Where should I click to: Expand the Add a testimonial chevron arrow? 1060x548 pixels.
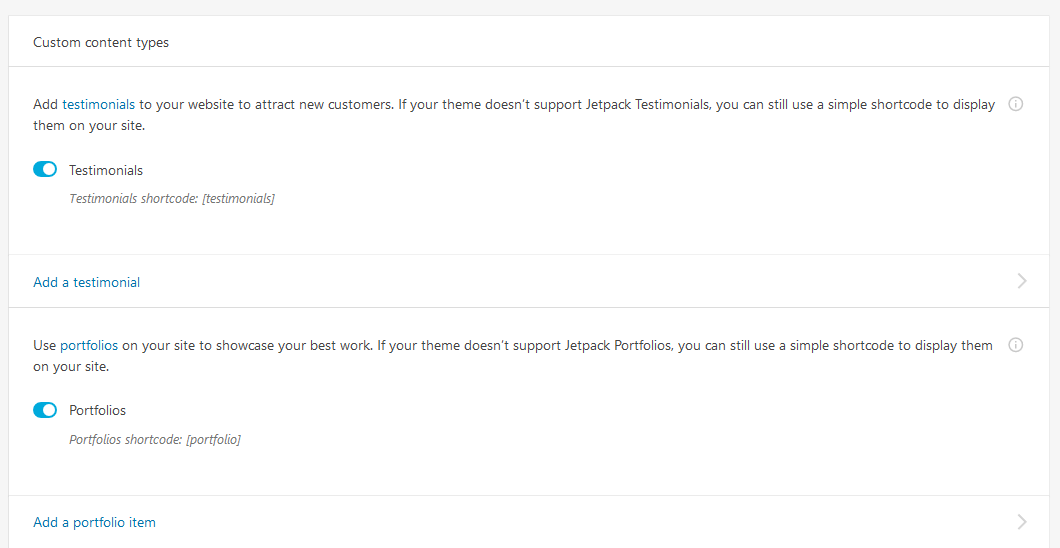1022,281
